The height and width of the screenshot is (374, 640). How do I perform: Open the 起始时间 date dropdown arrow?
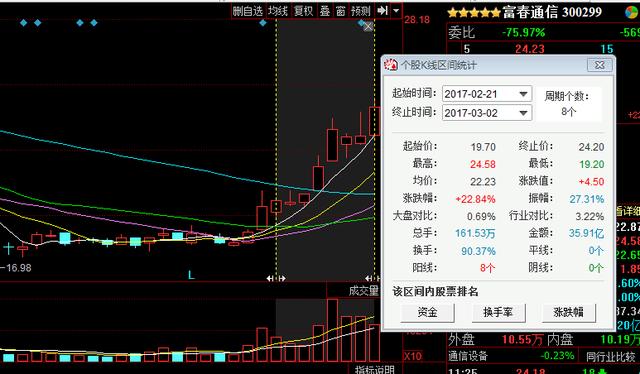[523, 94]
